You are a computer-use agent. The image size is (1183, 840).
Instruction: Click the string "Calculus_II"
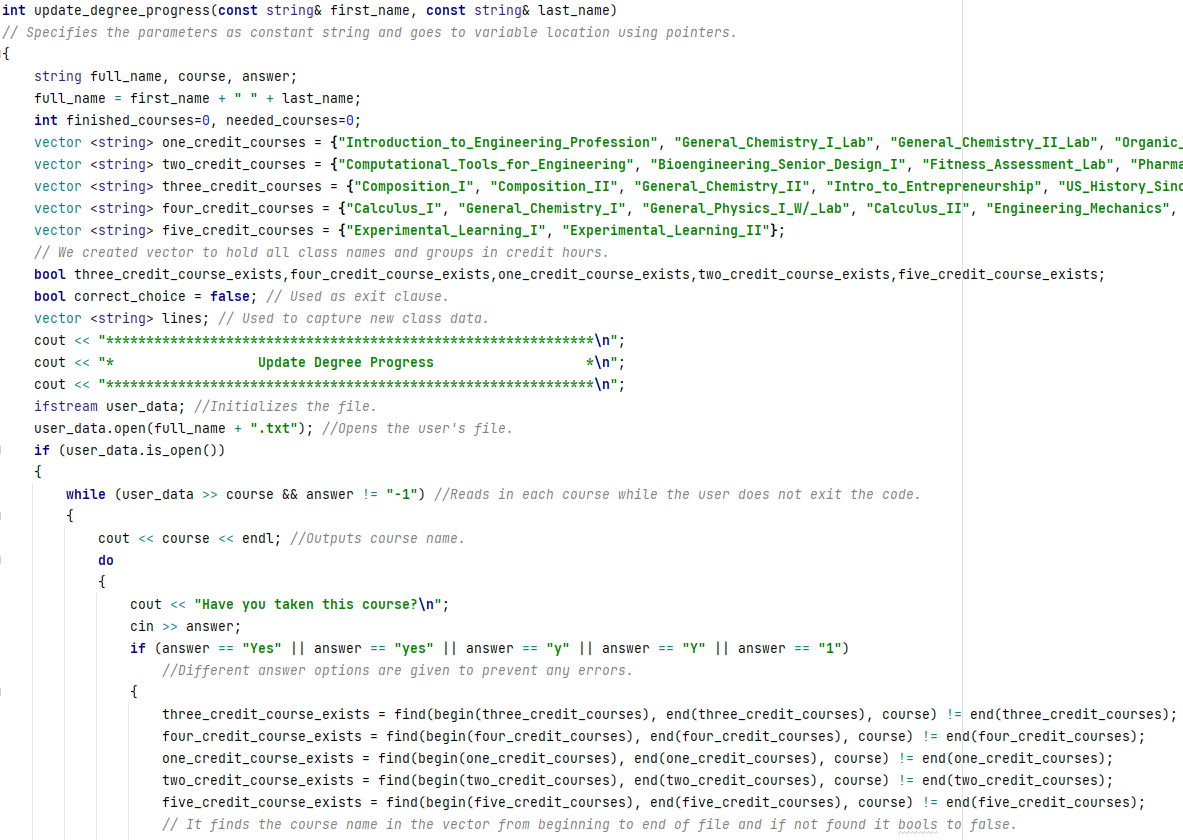click(x=917, y=208)
